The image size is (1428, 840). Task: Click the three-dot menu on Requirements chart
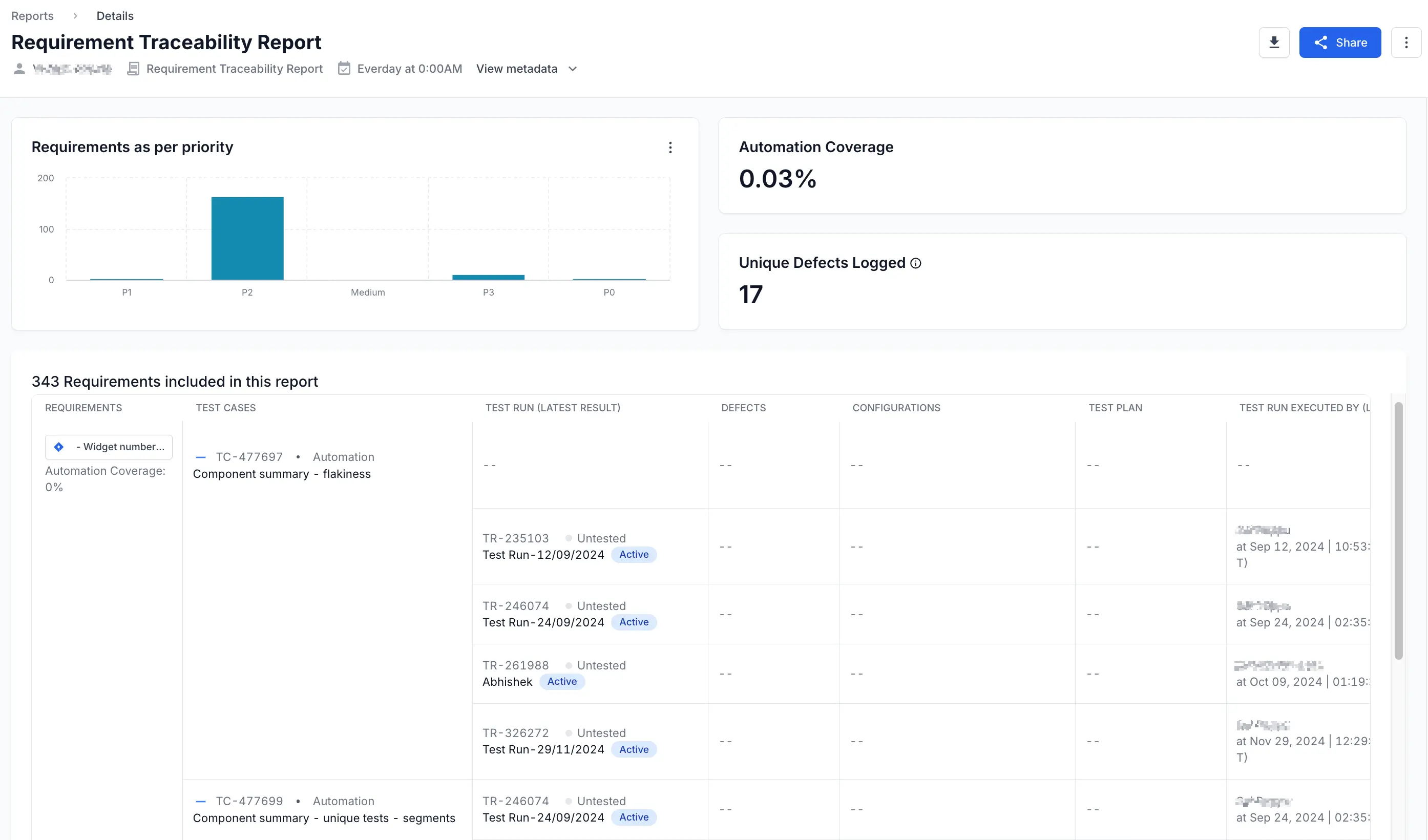(670, 147)
